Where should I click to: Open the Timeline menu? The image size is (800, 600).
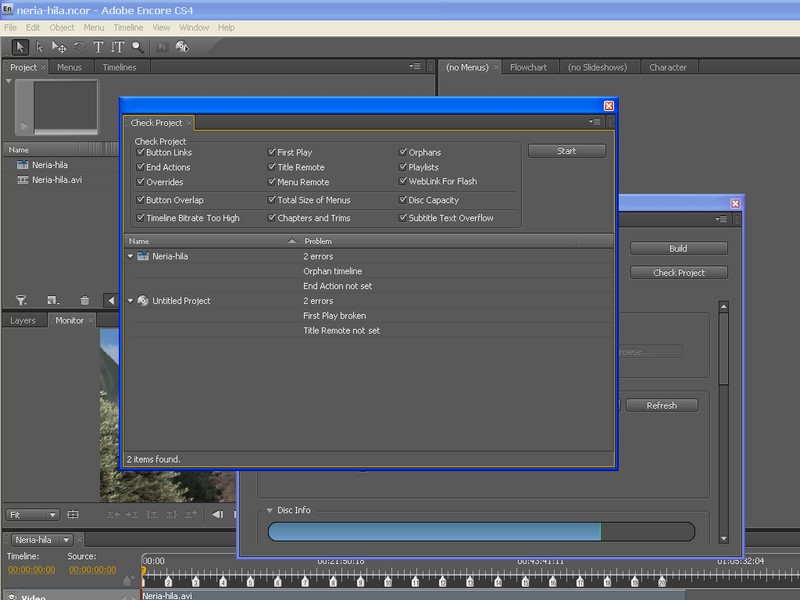point(128,27)
